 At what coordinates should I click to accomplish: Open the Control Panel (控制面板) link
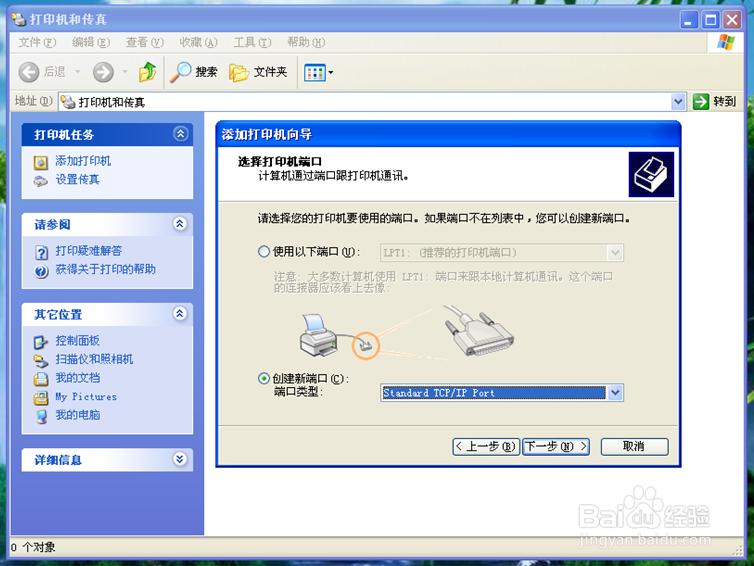point(77,340)
